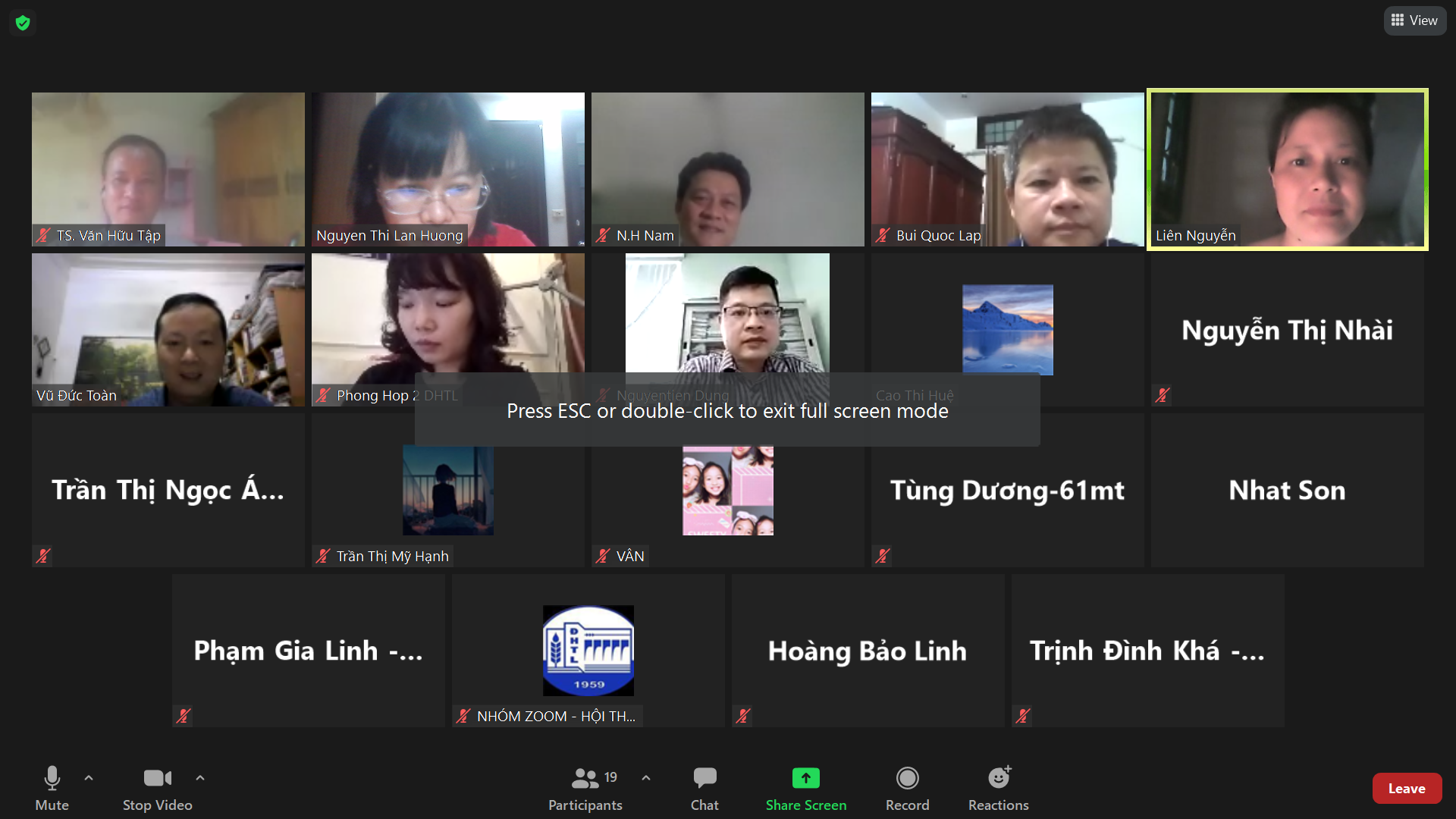Click the green encryption shield icon
This screenshot has height=819, width=1456.
click(23, 23)
